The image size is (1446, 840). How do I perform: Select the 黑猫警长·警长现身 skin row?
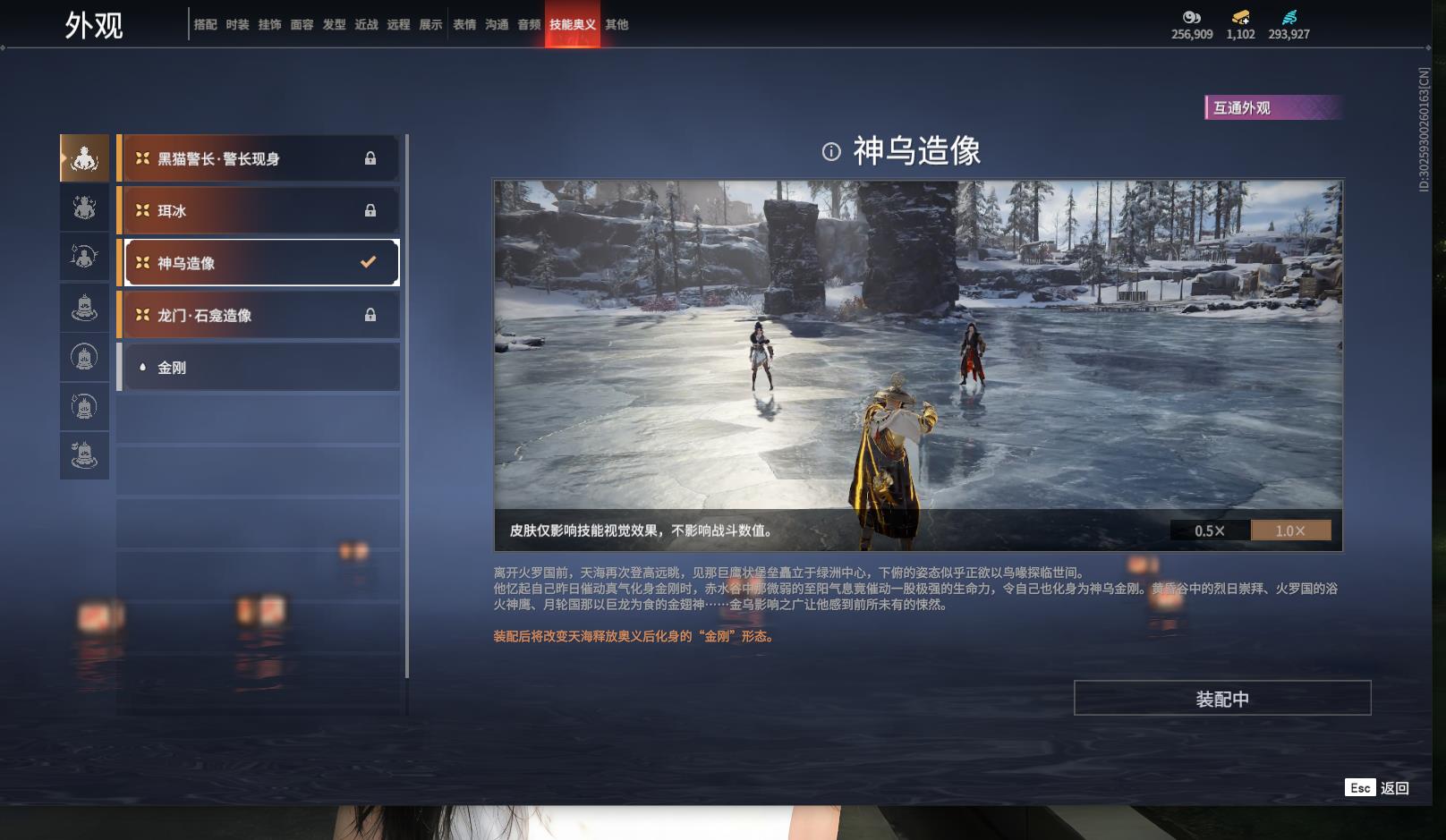[258, 158]
